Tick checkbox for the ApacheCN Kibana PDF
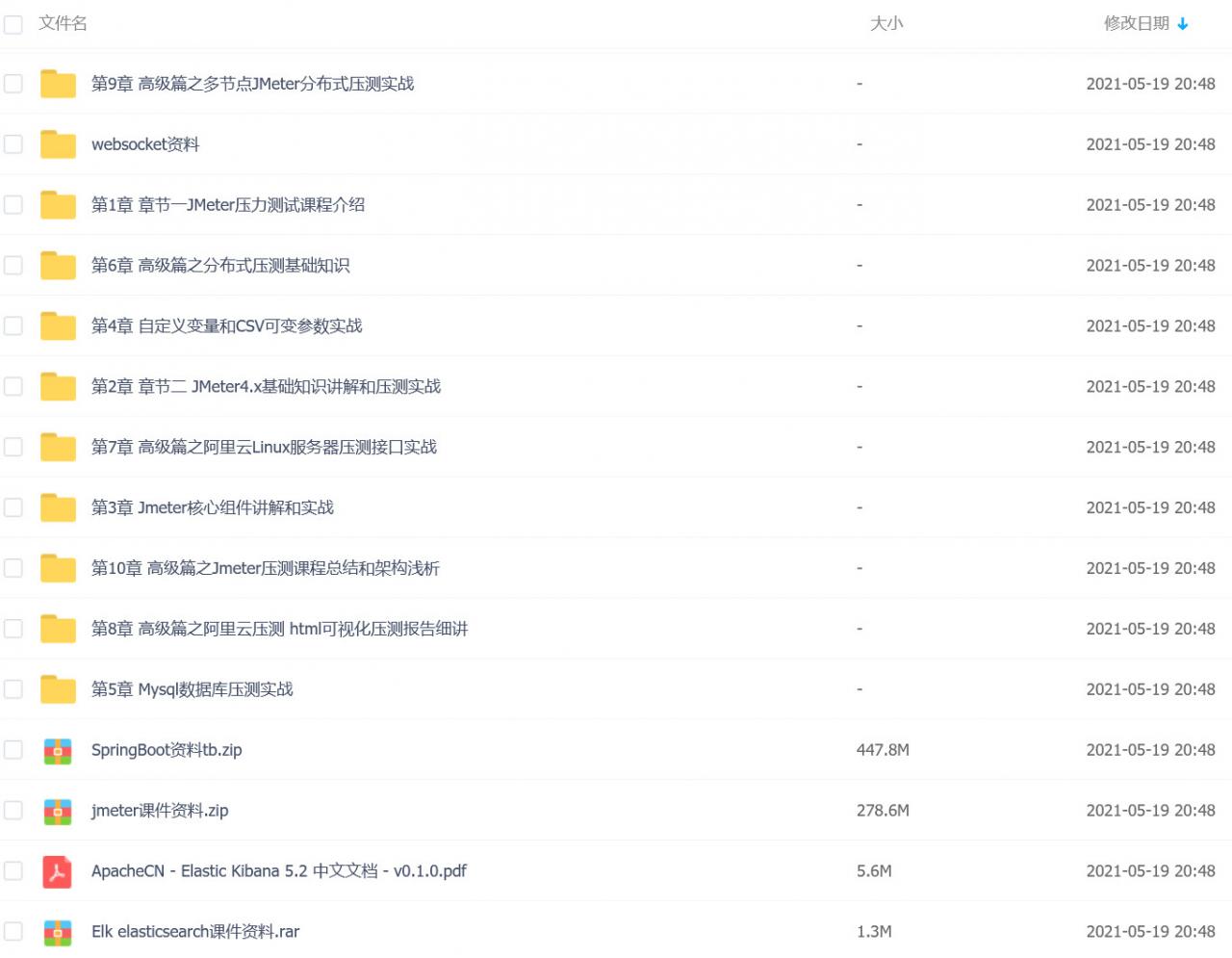 pyautogui.click(x=13, y=871)
